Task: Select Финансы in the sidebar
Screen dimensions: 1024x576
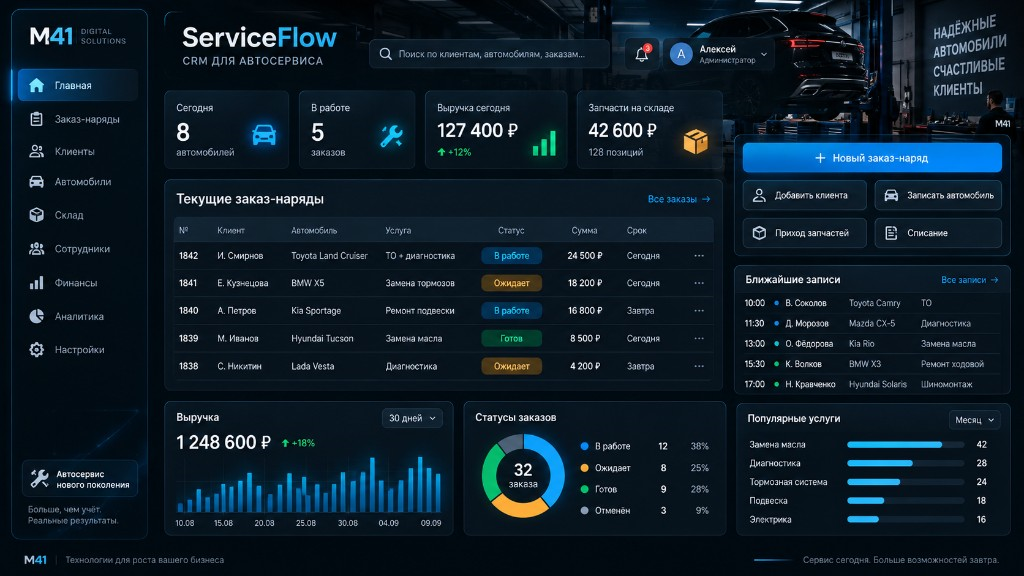Action: pyautogui.click(x=78, y=283)
